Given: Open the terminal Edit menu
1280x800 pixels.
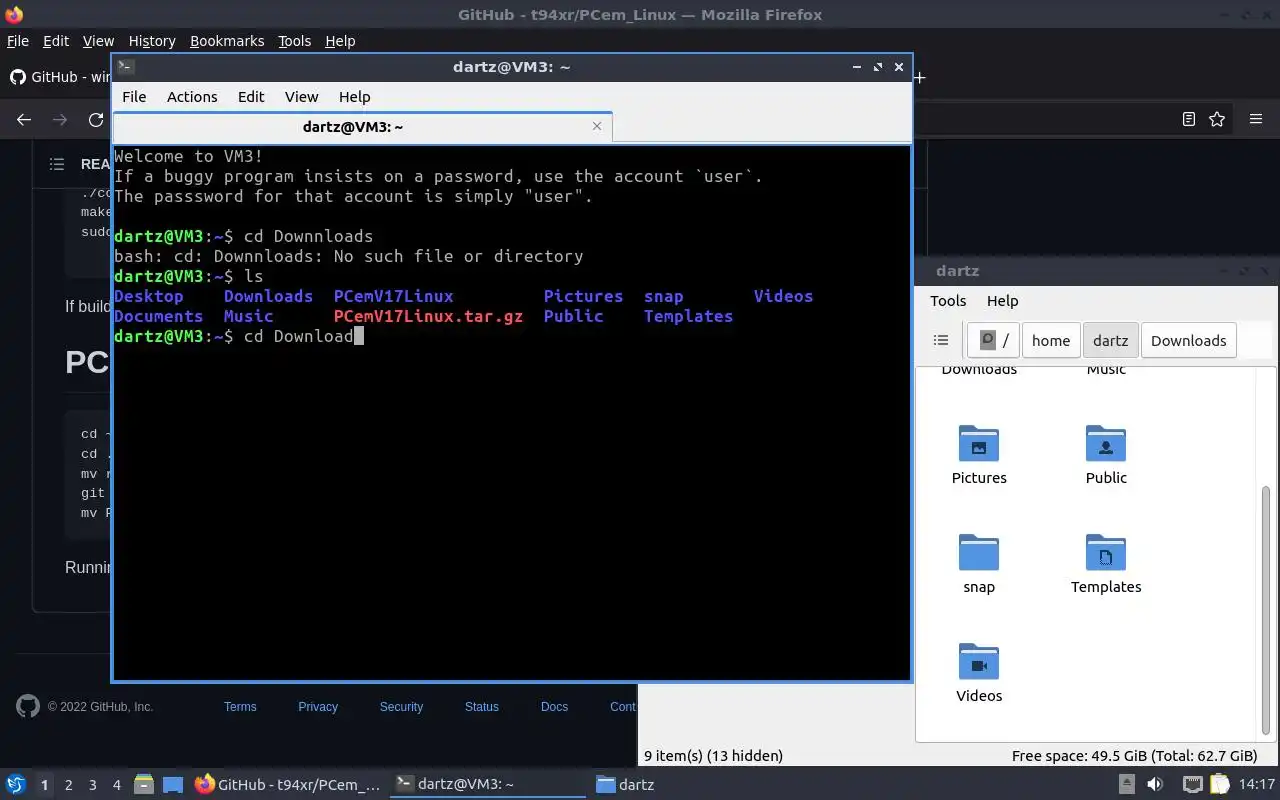Looking at the screenshot, I should pos(251,97).
